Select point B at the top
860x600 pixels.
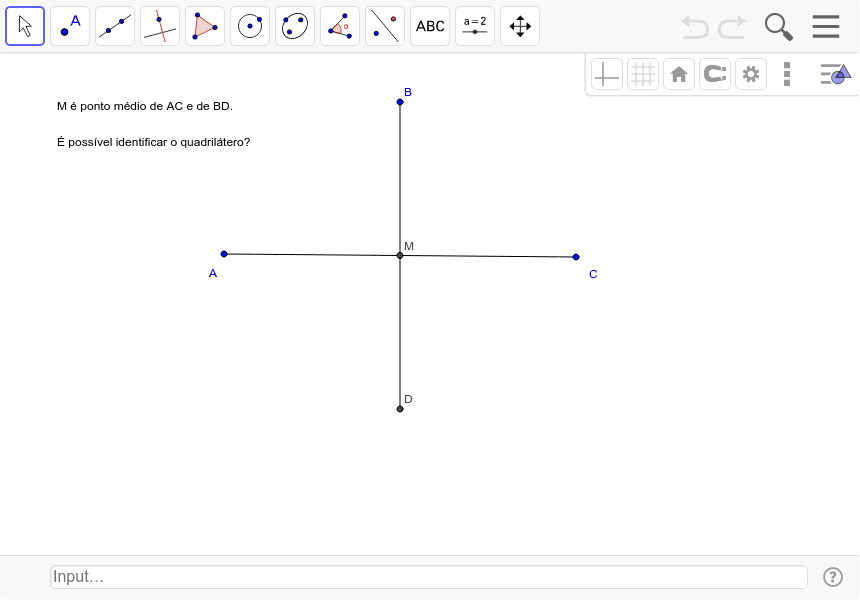(x=400, y=102)
